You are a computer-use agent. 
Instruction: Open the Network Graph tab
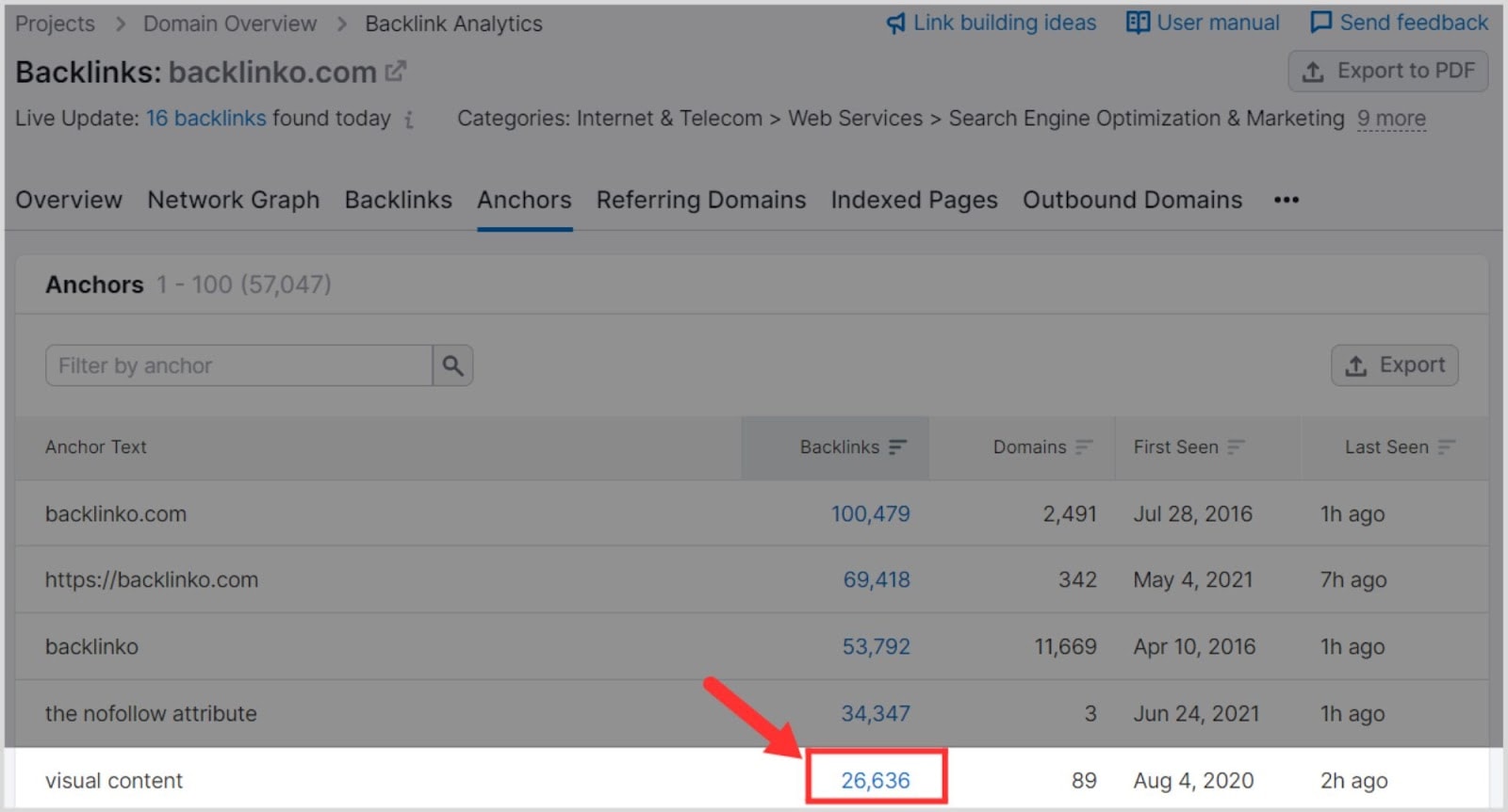(x=233, y=200)
